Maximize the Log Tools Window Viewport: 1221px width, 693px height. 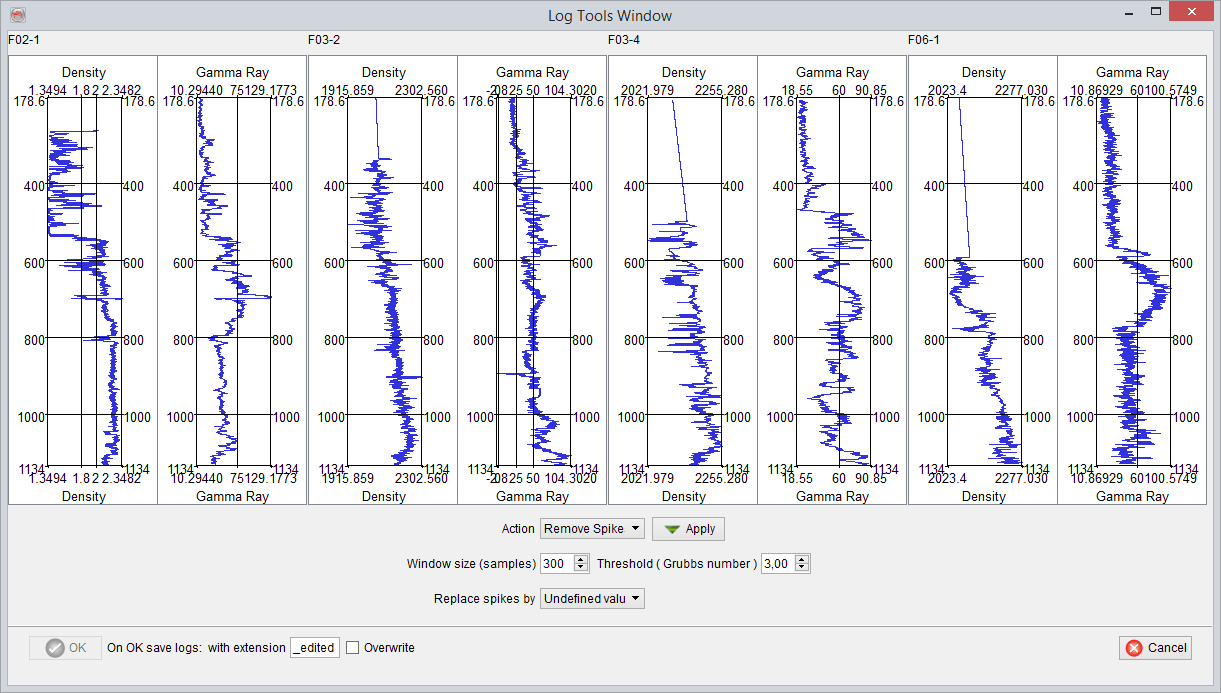click(1156, 11)
